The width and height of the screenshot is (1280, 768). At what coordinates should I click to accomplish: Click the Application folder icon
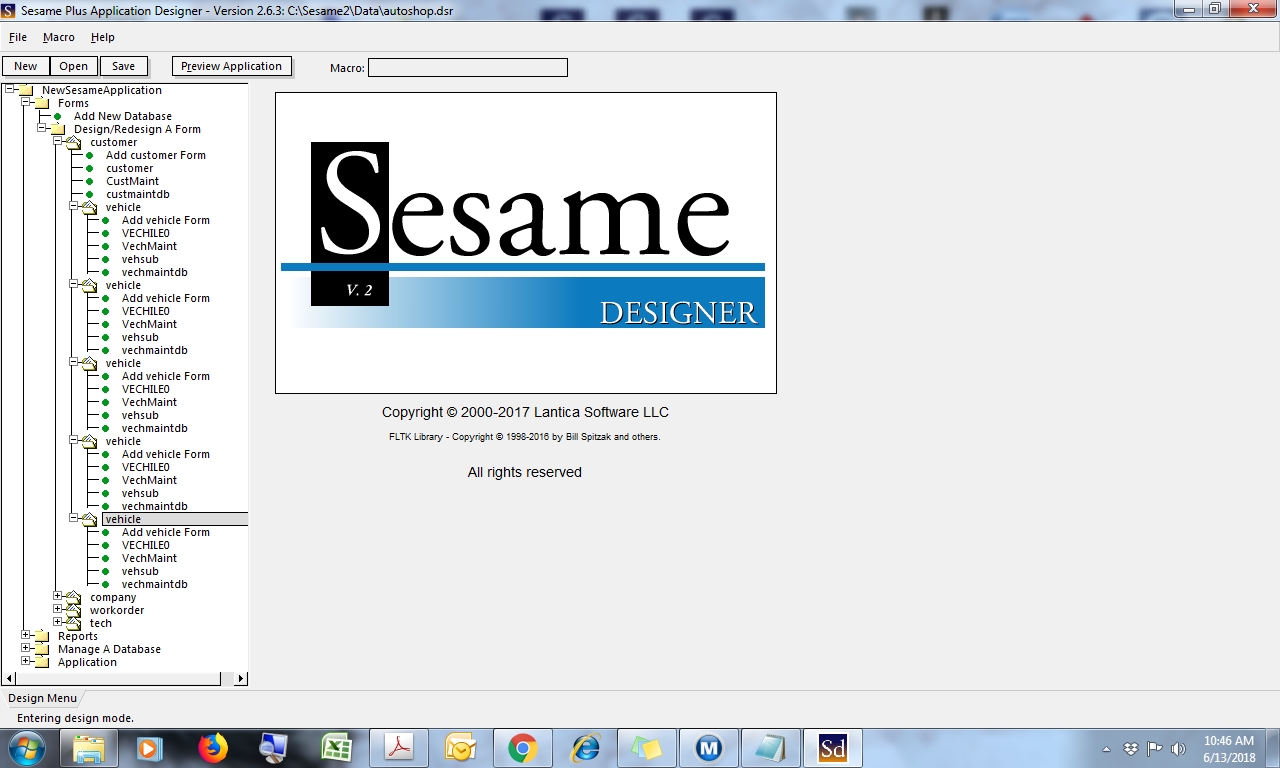(x=41, y=662)
